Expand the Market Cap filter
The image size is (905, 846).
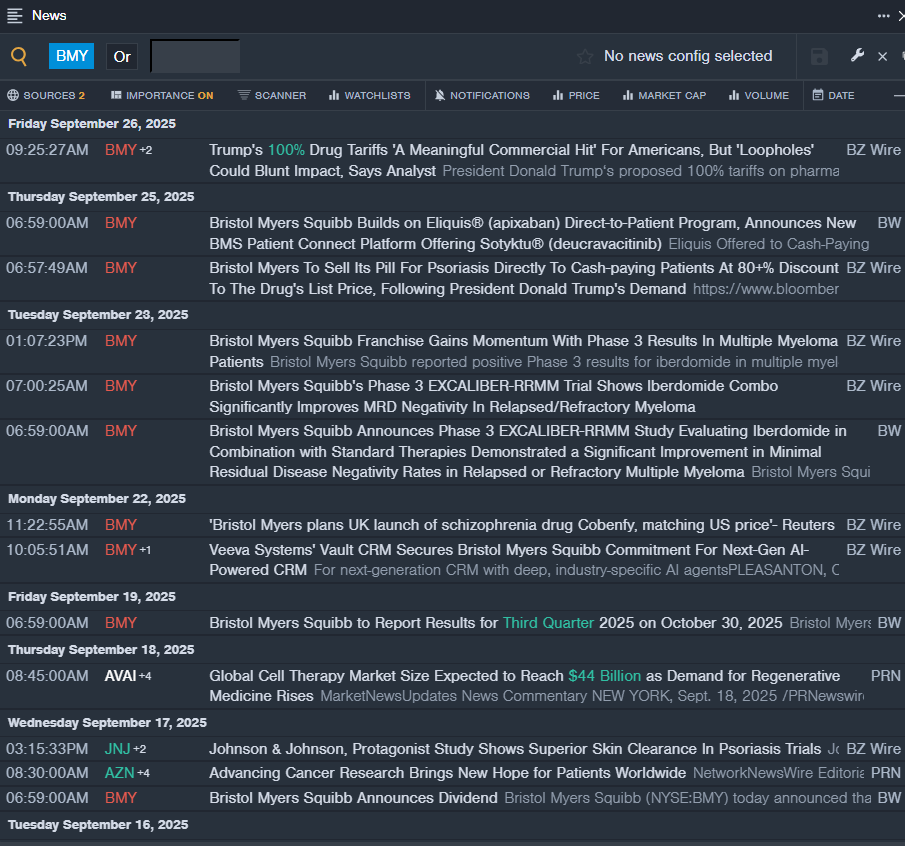tap(664, 95)
